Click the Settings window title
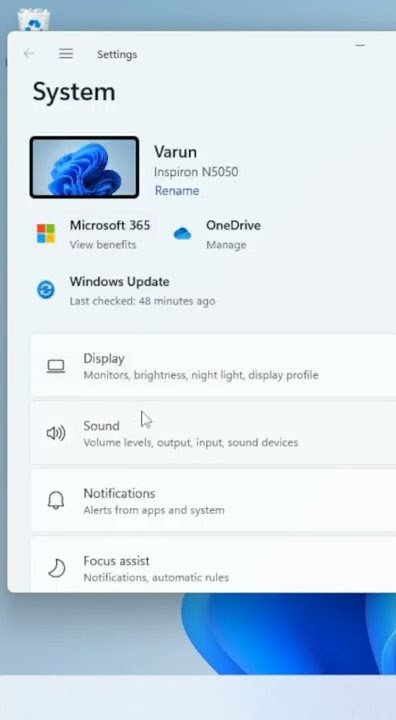 coord(117,55)
